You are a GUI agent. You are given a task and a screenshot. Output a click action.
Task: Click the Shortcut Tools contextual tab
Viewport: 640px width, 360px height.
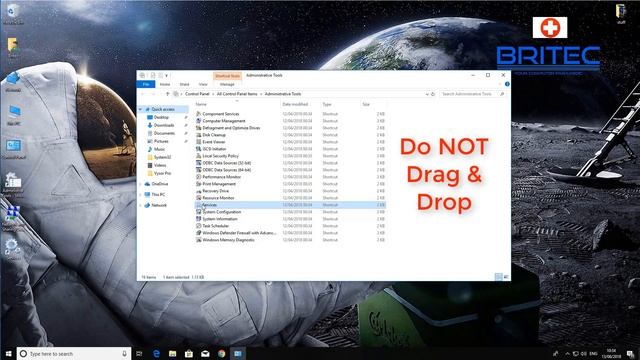click(227, 76)
